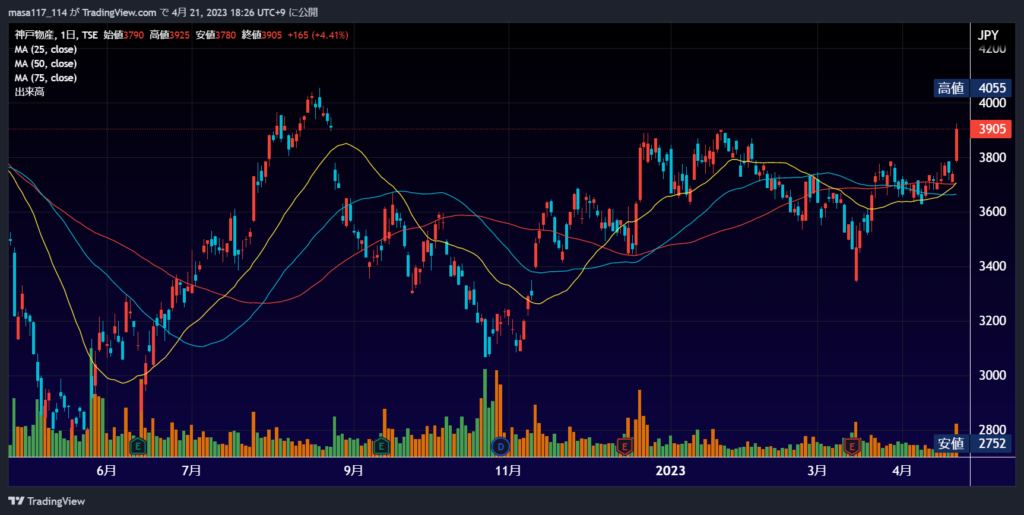Viewport: 1024px width, 515px height.
Task: Click the 7月 label on time axis
Action: [x=191, y=471]
